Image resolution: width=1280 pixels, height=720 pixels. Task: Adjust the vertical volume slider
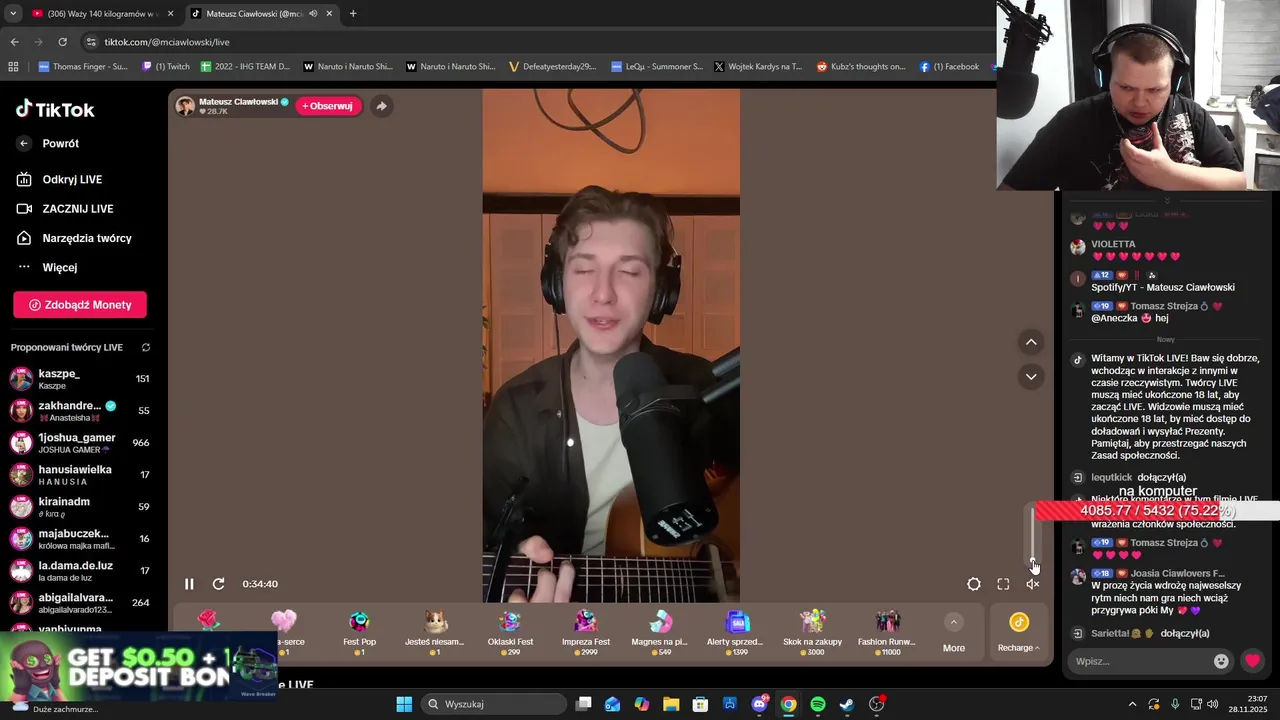(1033, 535)
